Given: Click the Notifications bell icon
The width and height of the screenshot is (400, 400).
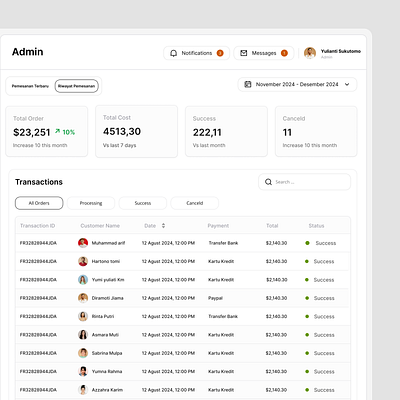Looking at the screenshot, I should [173, 53].
